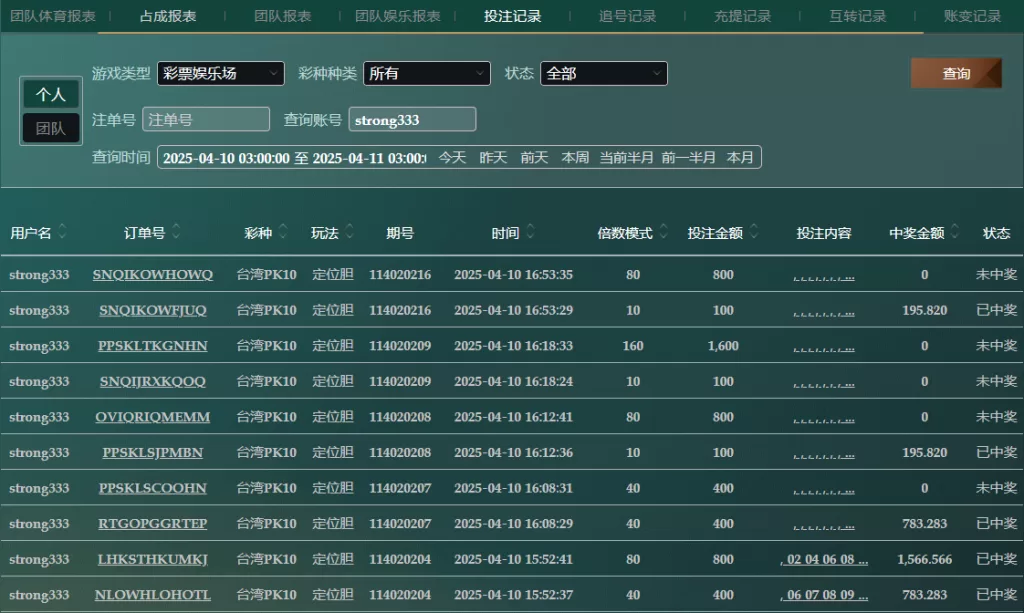
Task: Sort by 时间 column sort icon
Action: tap(530, 232)
